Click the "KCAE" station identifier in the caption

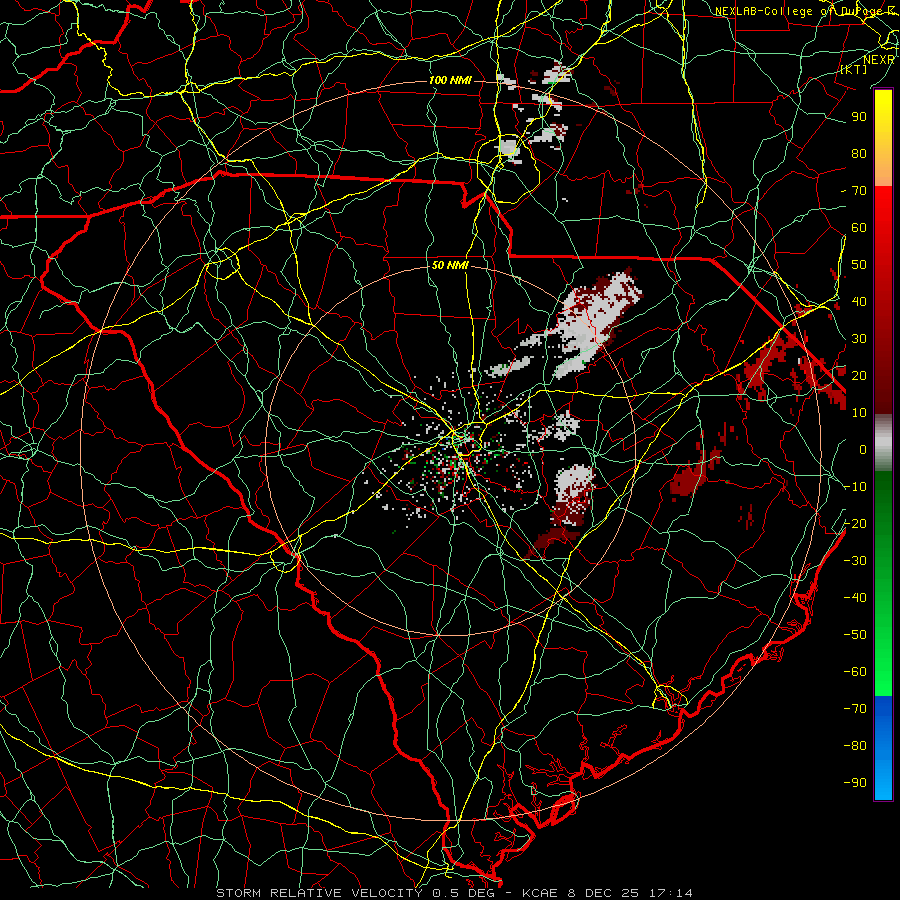click(540, 893)
